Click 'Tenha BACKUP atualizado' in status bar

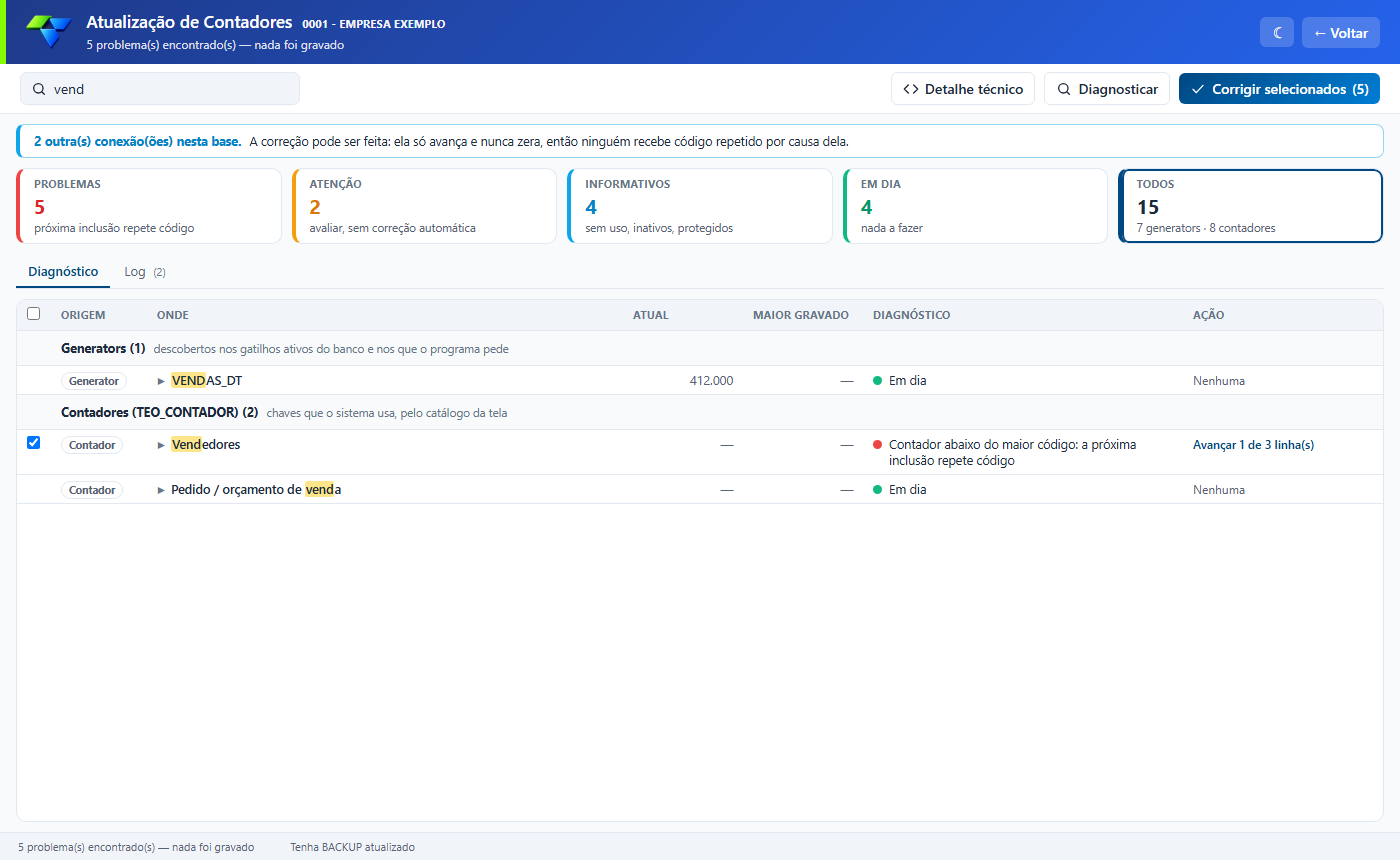(x=352, y=847)
